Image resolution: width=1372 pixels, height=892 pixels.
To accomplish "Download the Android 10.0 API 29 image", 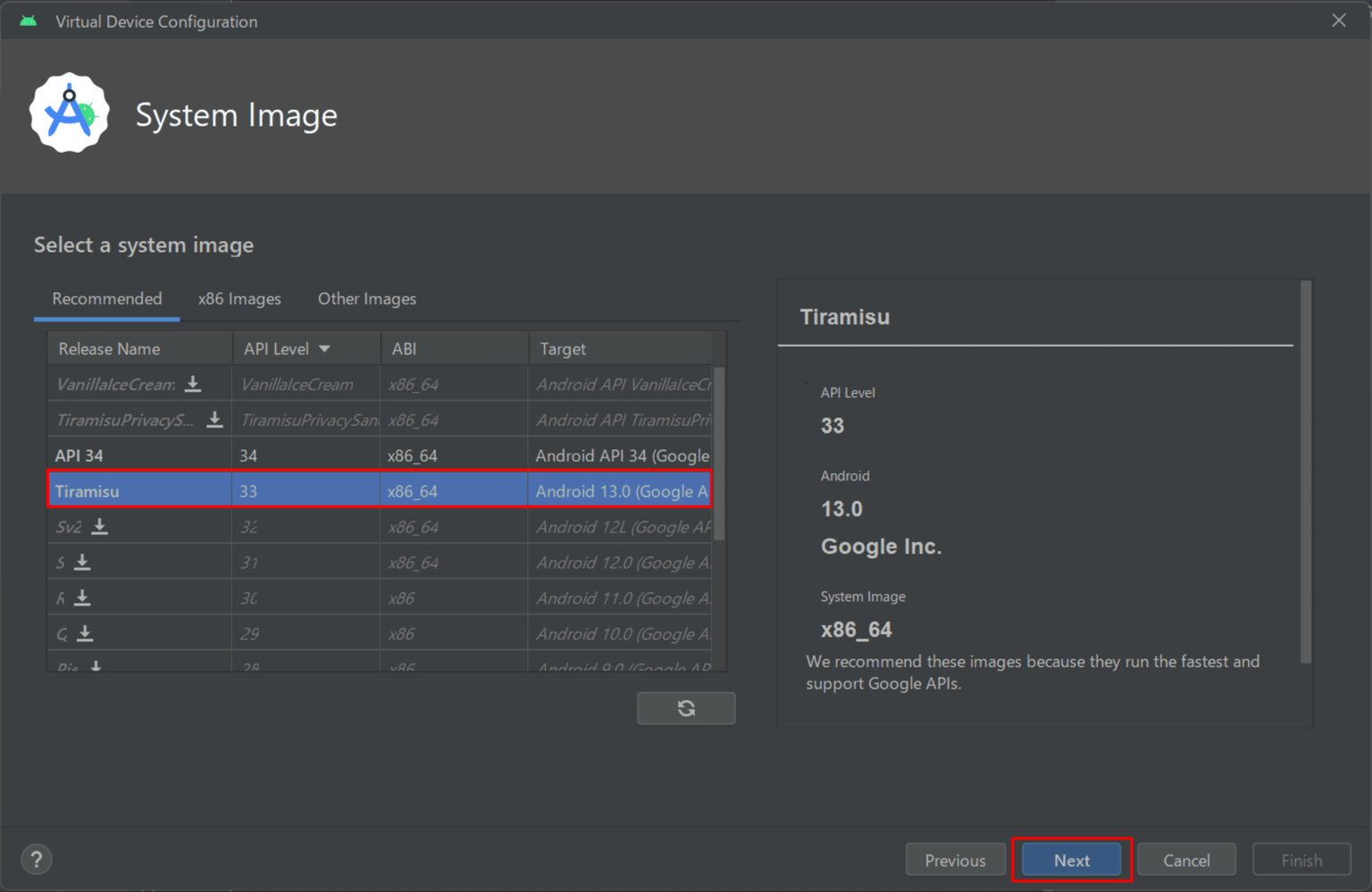I will pos(85,634).
